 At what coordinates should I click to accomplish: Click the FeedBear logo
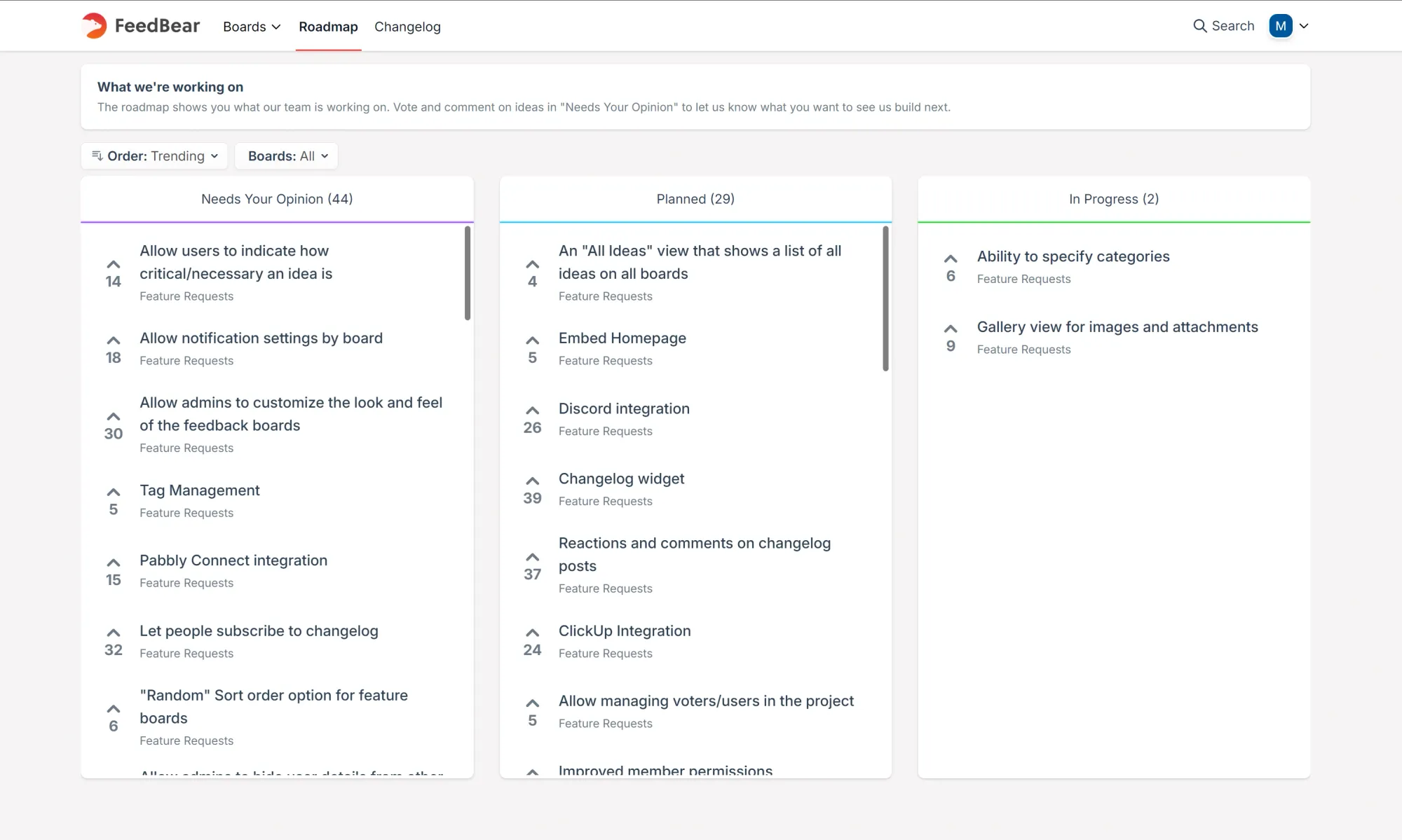pyautogui.click(x=139, y=26)
